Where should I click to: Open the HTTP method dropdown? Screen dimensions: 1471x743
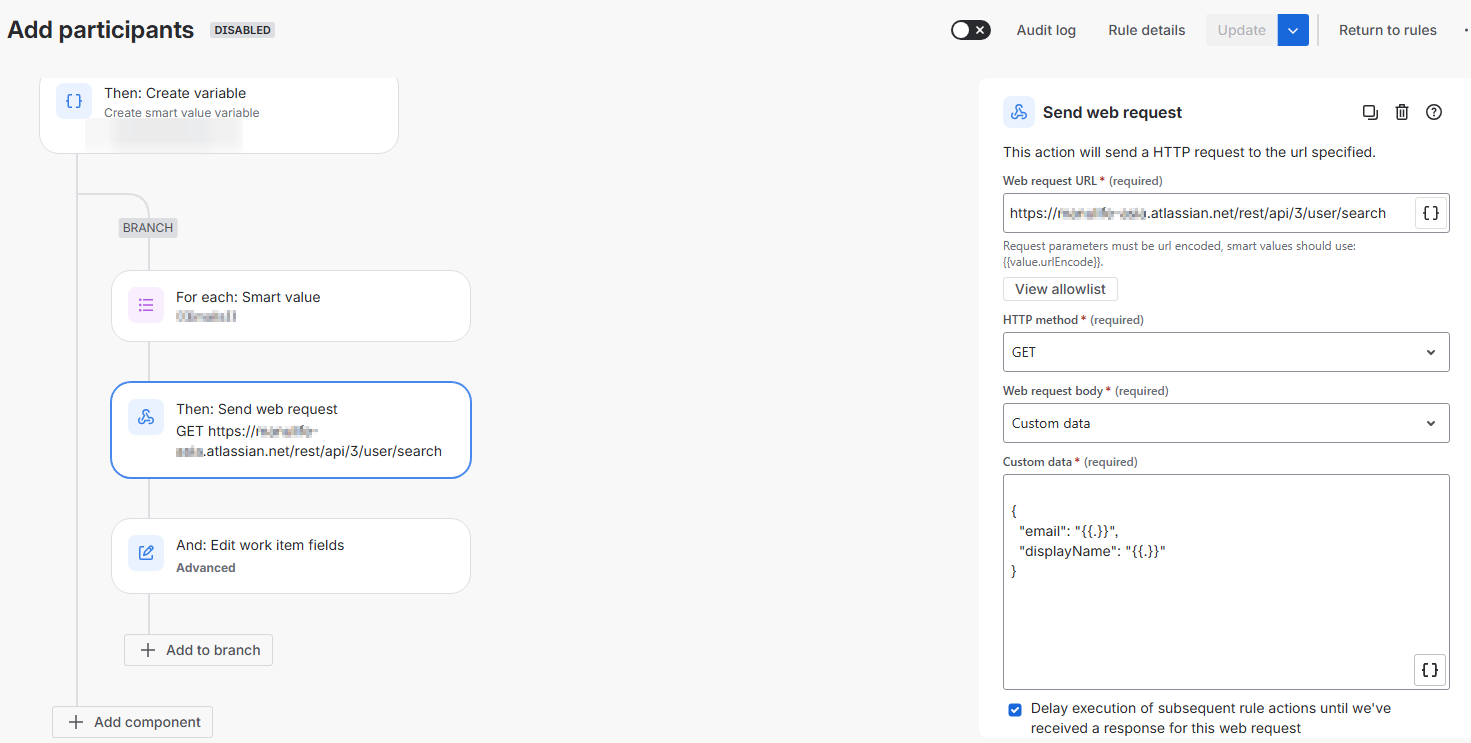(x=1226, y=352)
